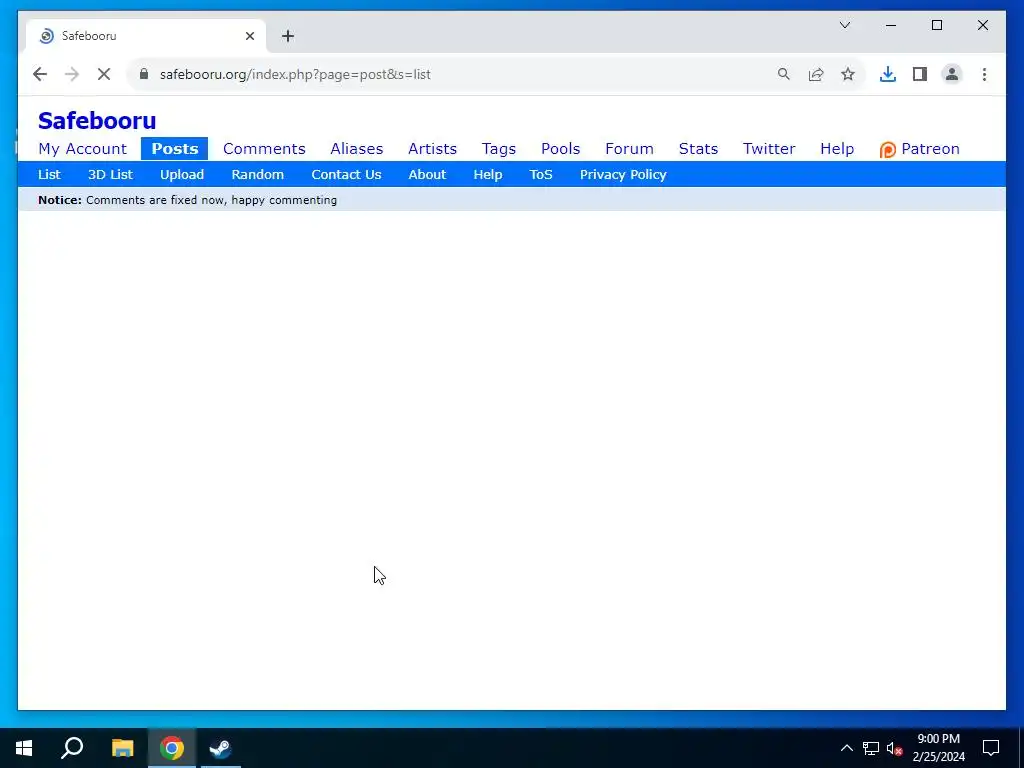Open the About page
This screenshot has width=1024, height=768.
tap(427, 174)
